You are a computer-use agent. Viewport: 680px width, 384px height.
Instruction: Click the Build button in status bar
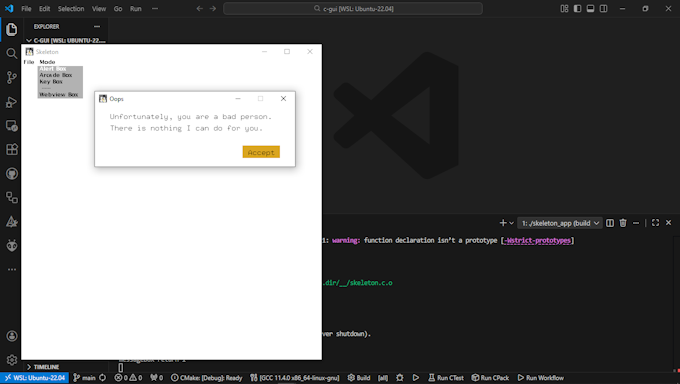(x=359, y=378)
